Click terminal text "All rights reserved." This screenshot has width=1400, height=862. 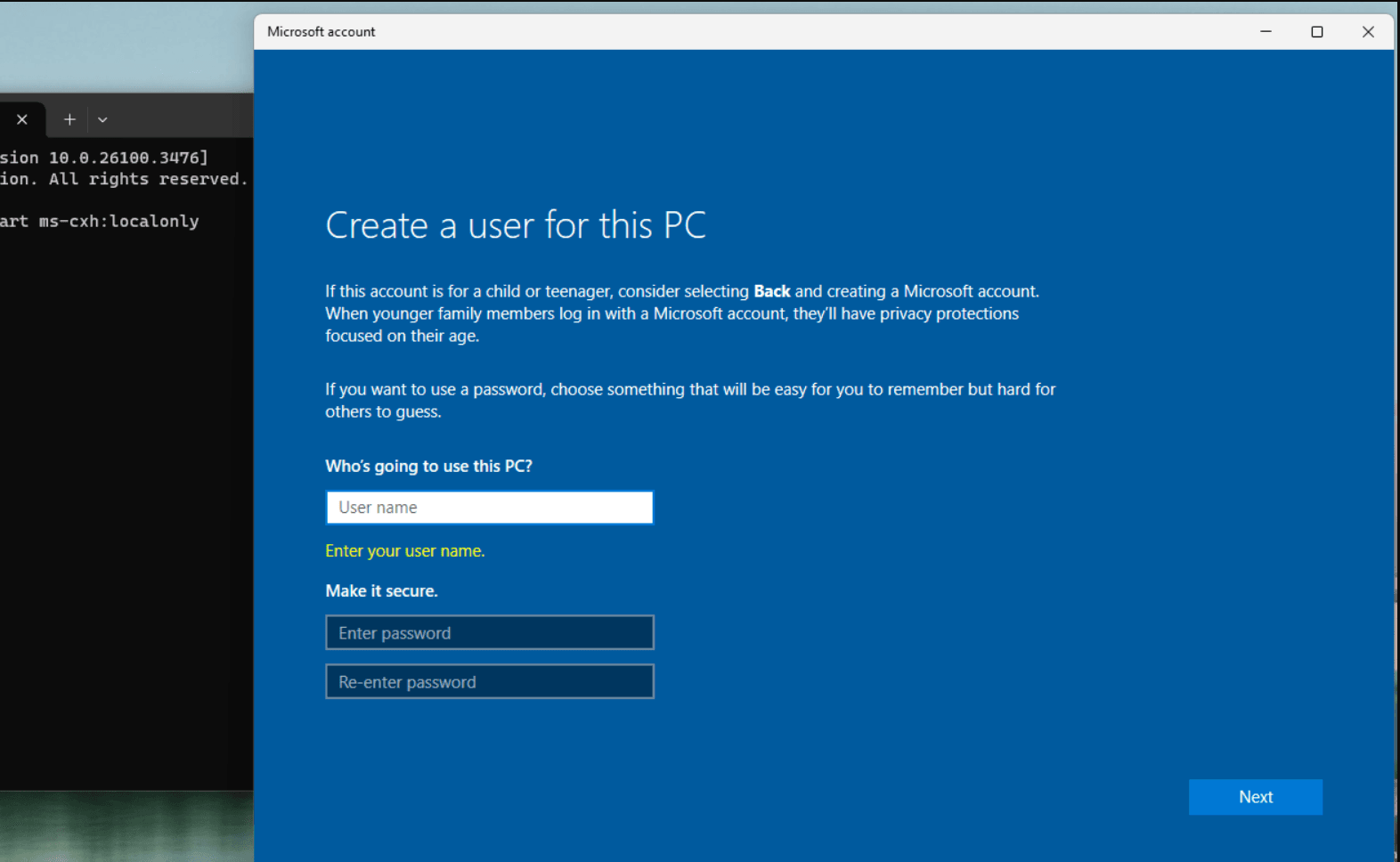tap(148, 179)
